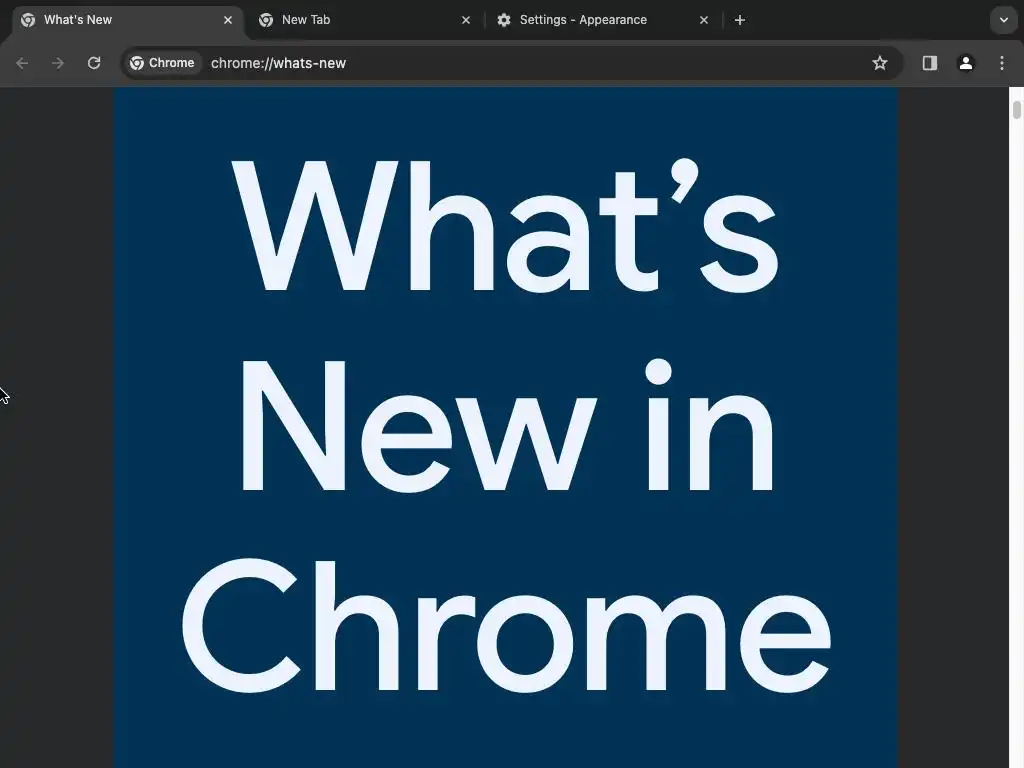The width and height of the screenshot is (1024, 768).
Task: Close the What's New tab
Action: click(228, 20)
